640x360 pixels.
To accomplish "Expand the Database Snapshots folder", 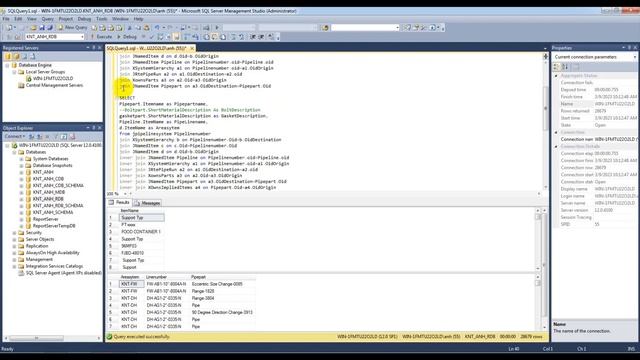I will point(22,165).
